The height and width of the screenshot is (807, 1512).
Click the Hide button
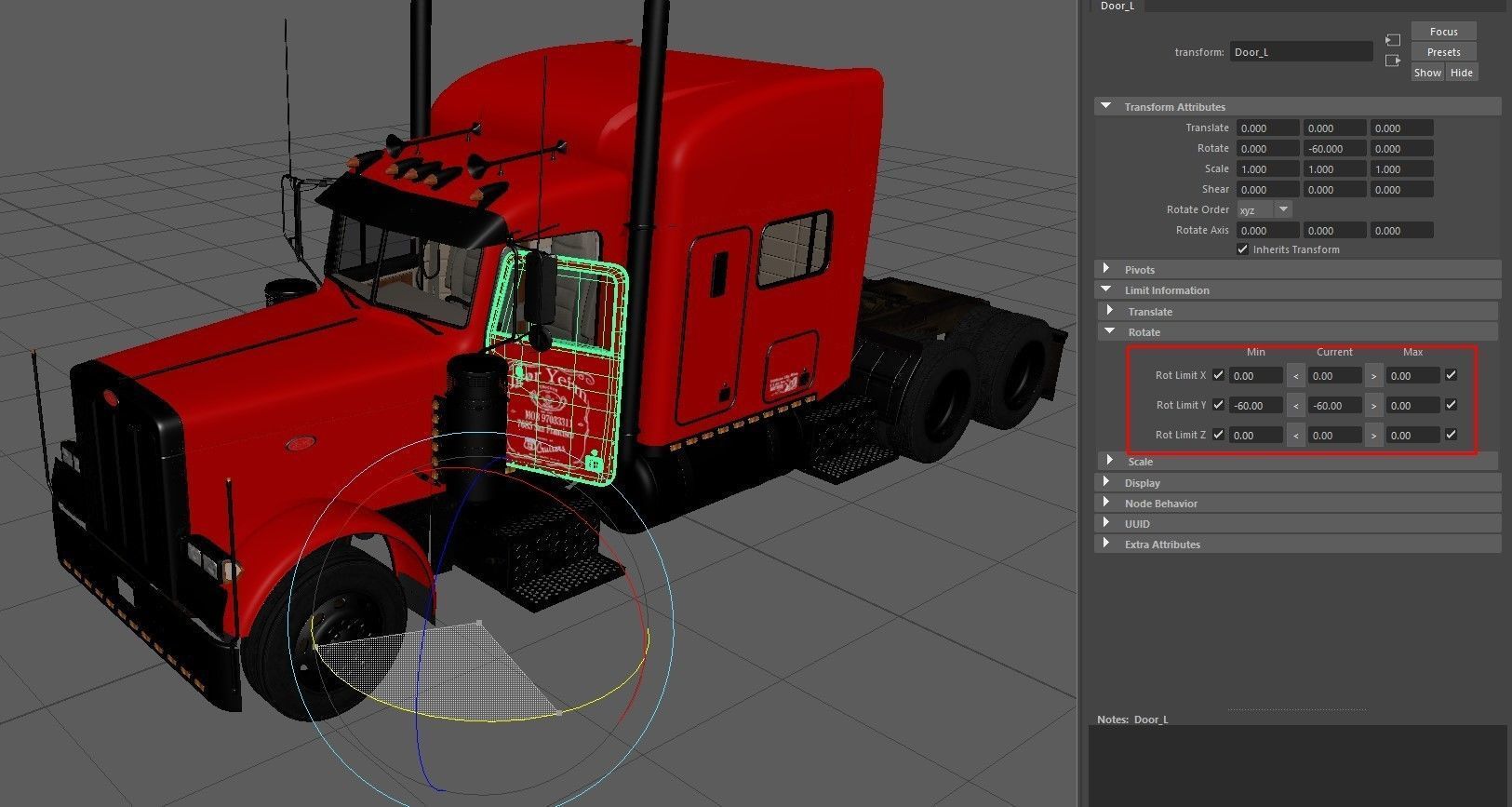pos(1462,73)
